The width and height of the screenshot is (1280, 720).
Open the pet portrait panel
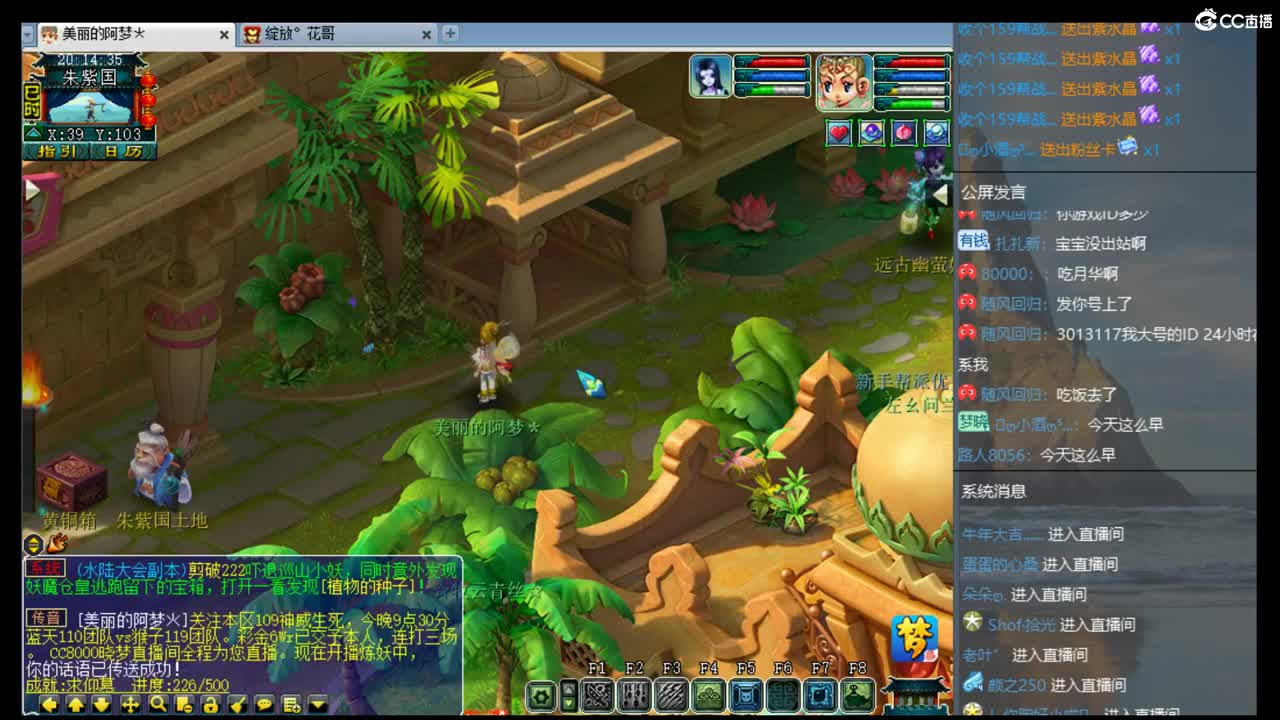(x=710, y=76)
